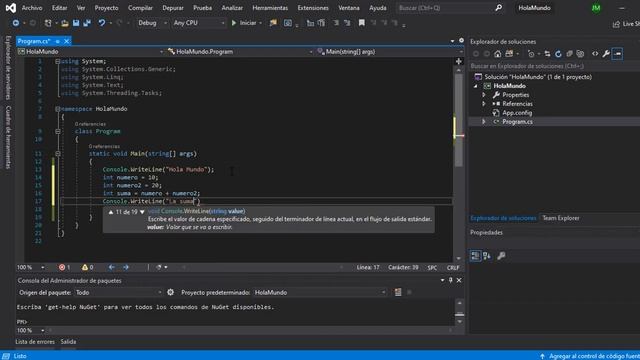Select App.config in Solution Explorer
Viewport: 640px width, 360px height.
[517, 113]
